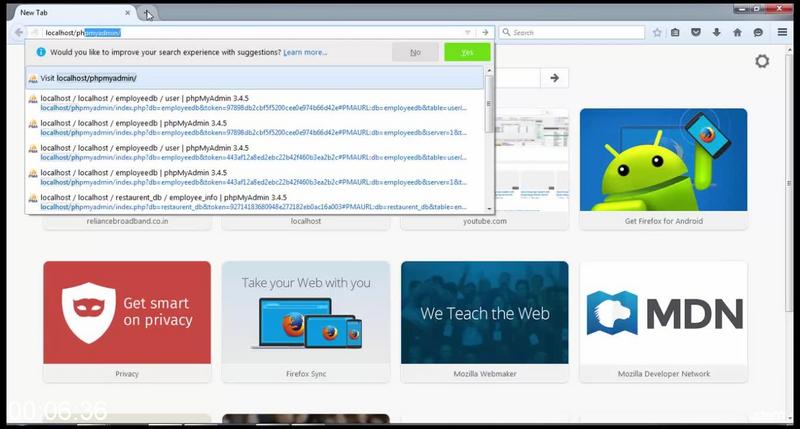800x429 pixels.
Task: Open a new tab with plus button
Action: pyautogui.click(x=147, y=13)
